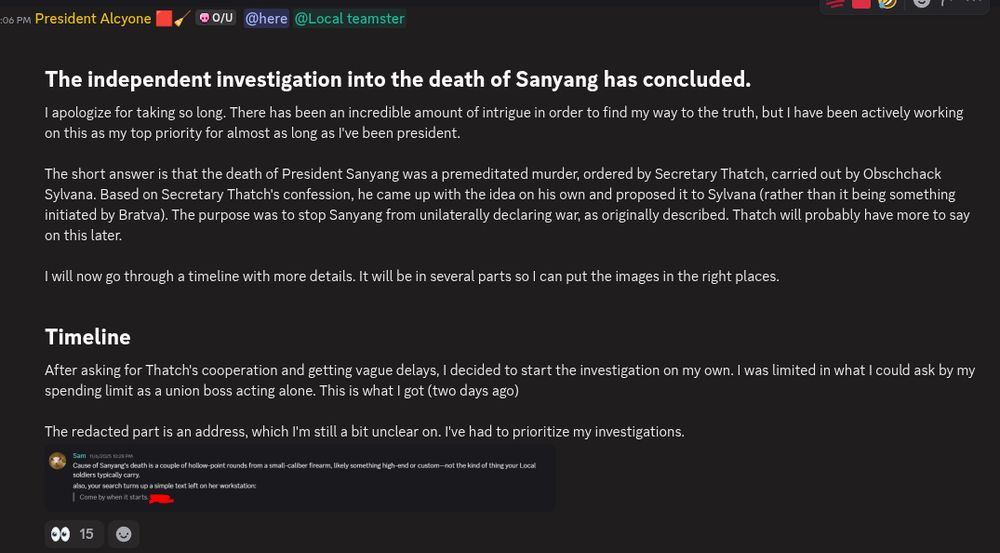Click the O/U server tag badge

(x=216, y=18)
